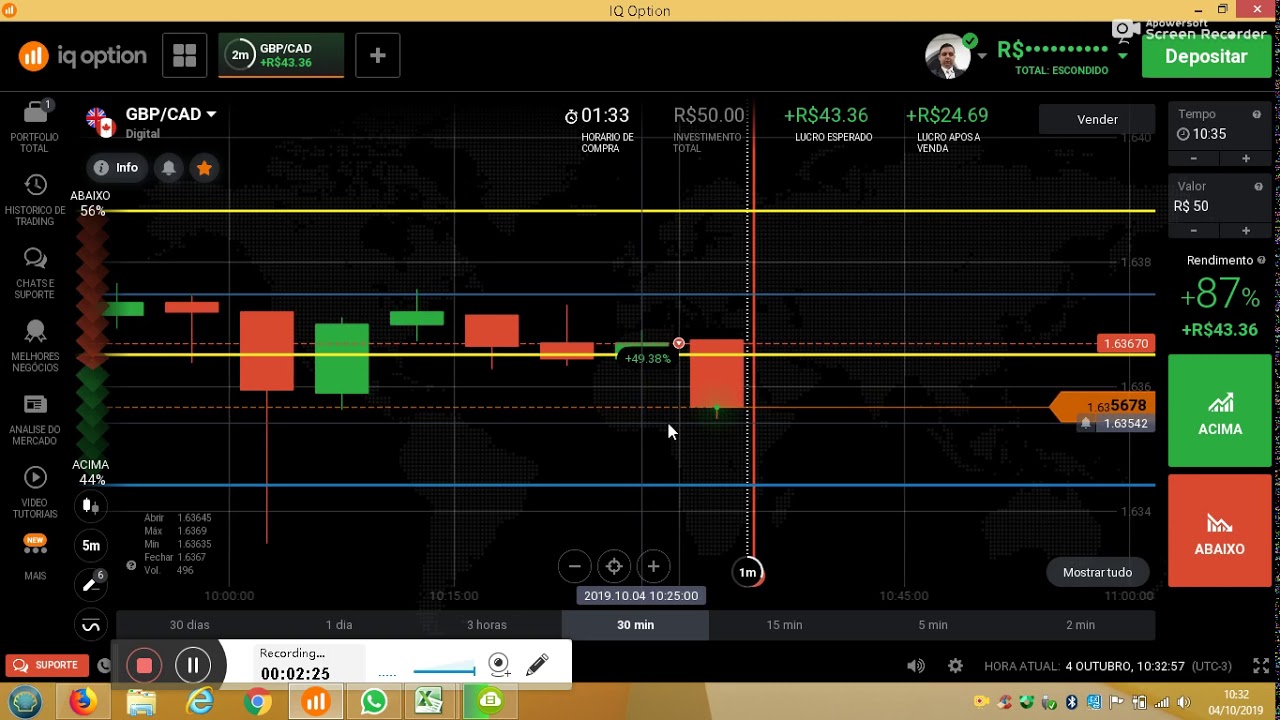The height and width of the screenshot is (720, 1280).
Task: Add webcam in recorder toolbar
Action: (x=499, y=665)
